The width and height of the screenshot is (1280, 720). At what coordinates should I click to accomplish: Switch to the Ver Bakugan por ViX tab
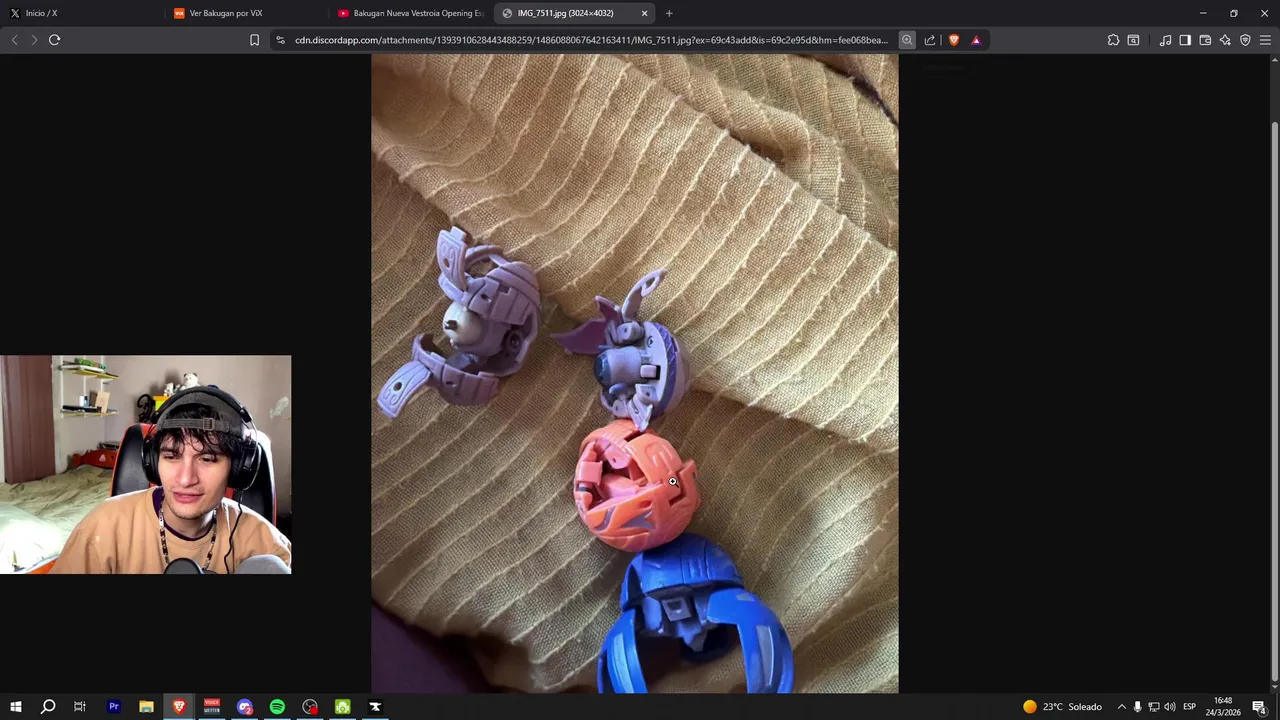pos(245,13)
